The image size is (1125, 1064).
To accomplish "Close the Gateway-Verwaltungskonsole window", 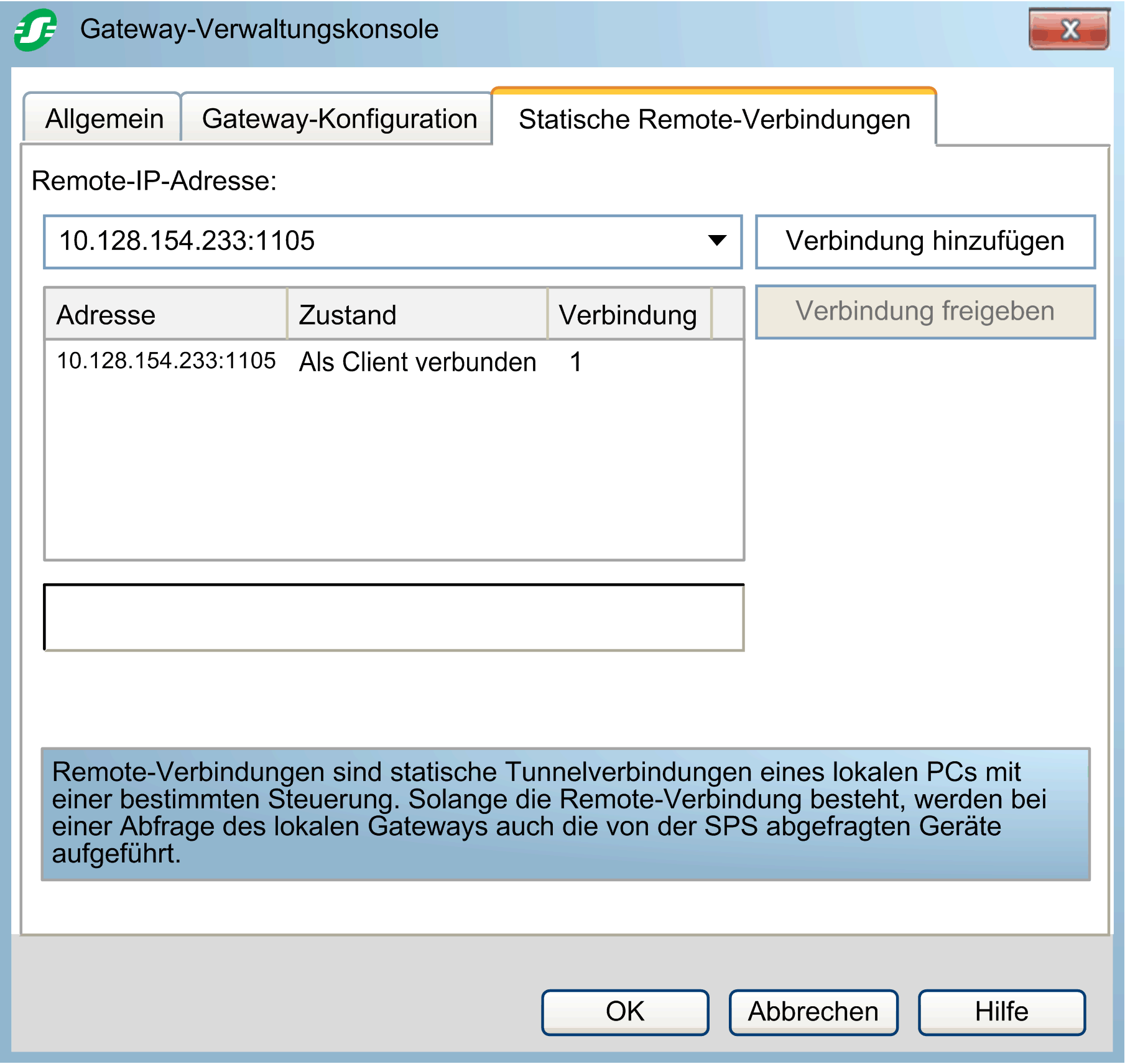I will pos(1069,29).
